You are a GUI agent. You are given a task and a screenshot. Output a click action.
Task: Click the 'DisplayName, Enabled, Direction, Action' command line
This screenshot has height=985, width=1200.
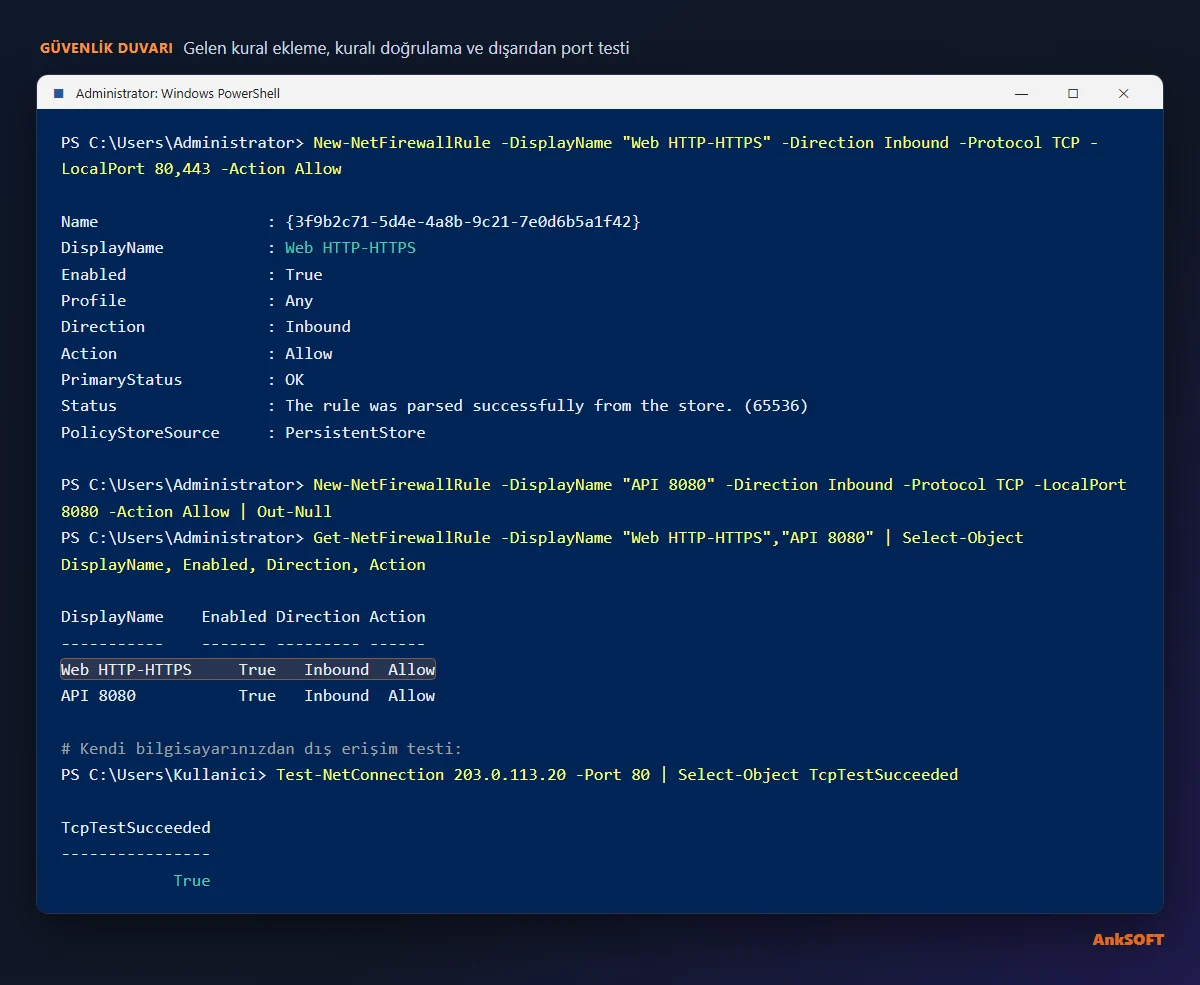point(243,565)
